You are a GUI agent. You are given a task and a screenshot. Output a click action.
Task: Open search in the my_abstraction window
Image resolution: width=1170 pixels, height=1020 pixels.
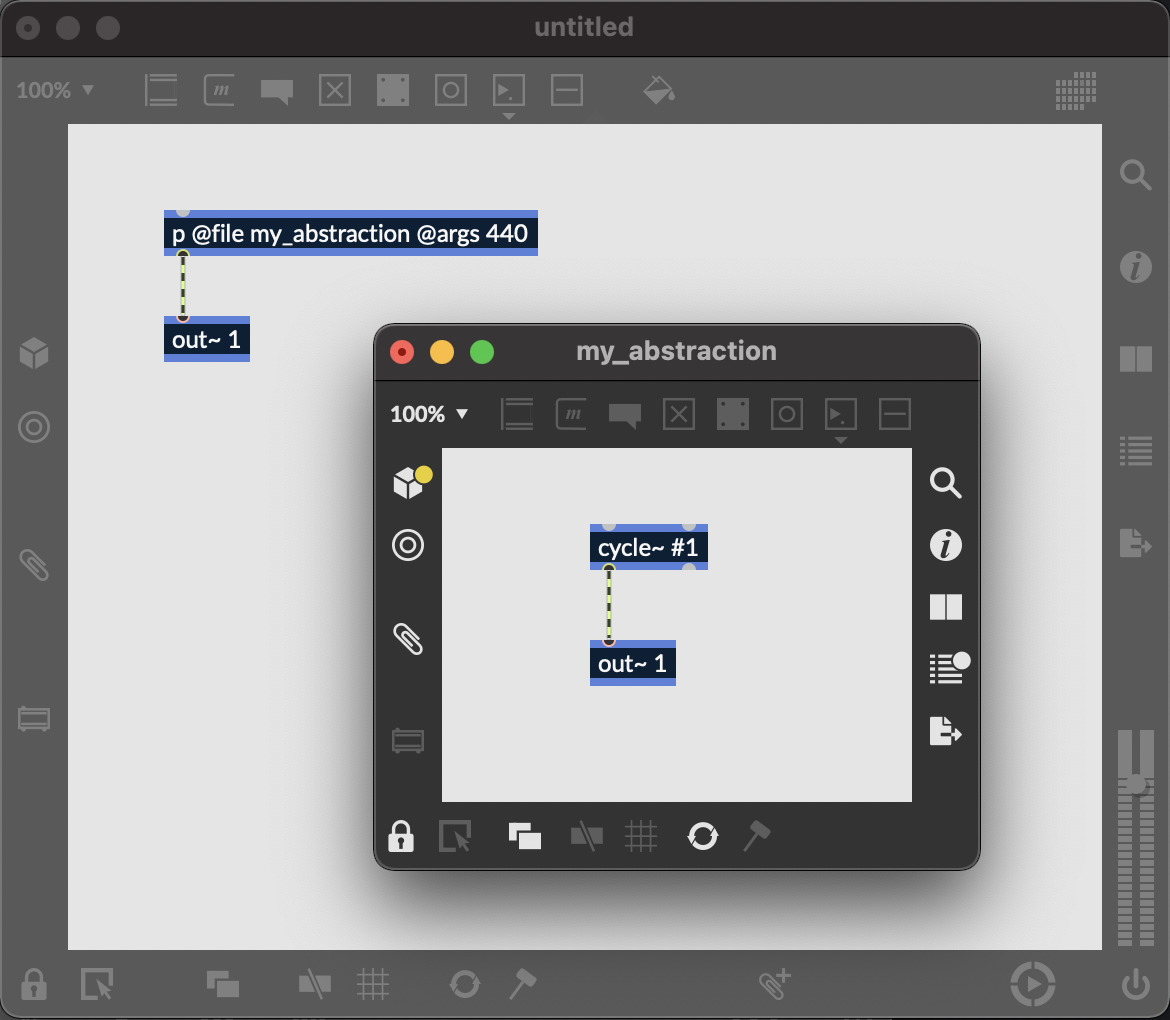[x=945, y=483]
